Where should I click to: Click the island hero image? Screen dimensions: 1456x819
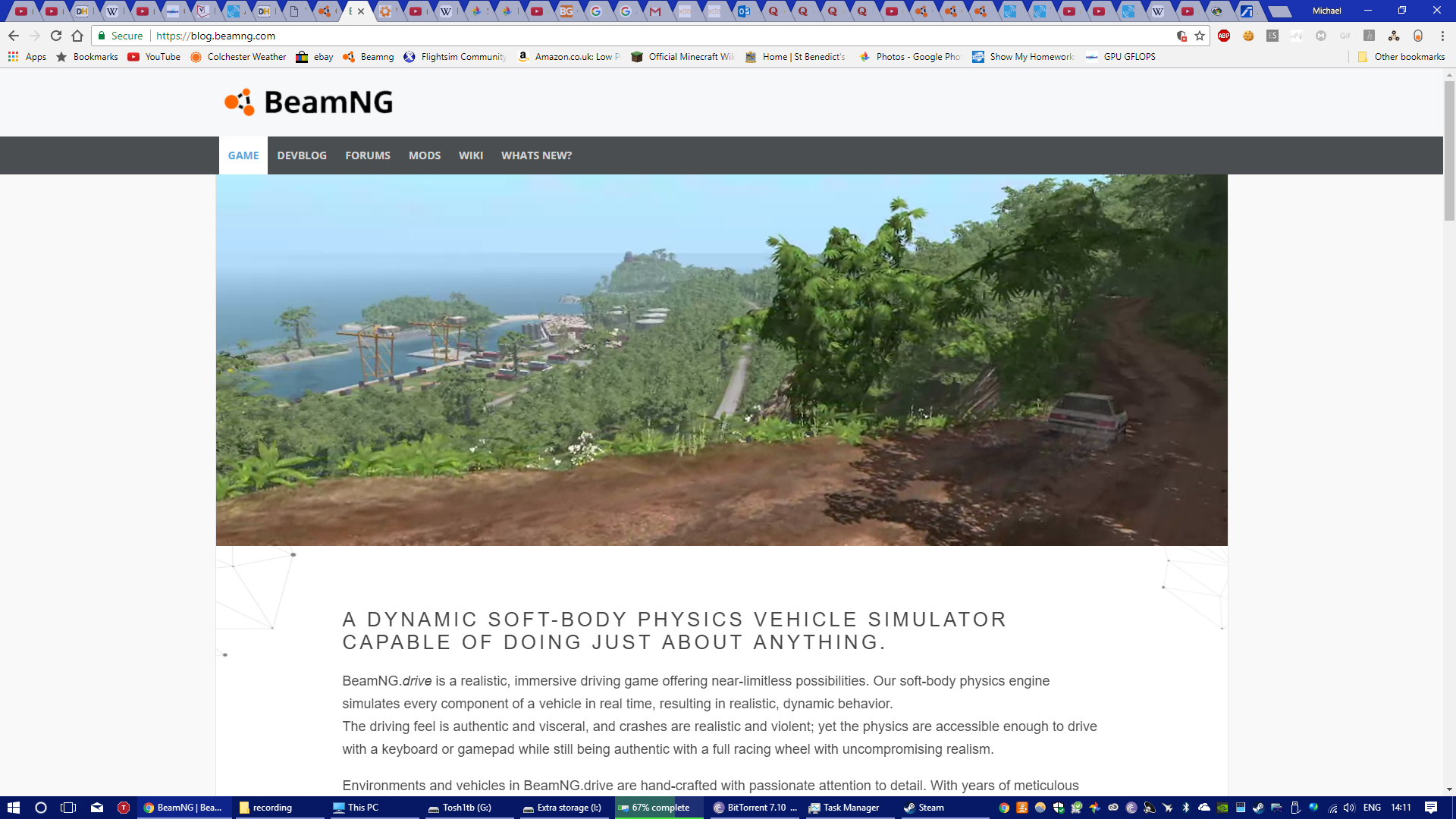click(x=721, y=360)
